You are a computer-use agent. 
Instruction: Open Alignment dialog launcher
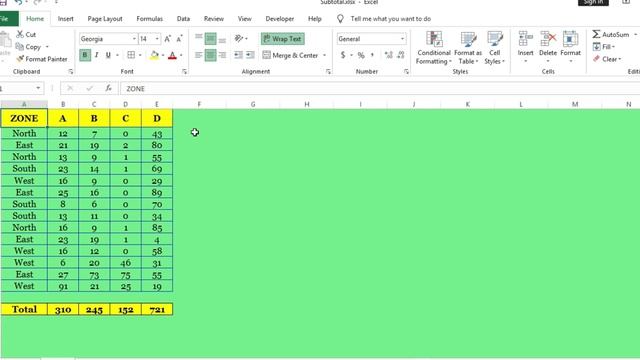(328, 71)
